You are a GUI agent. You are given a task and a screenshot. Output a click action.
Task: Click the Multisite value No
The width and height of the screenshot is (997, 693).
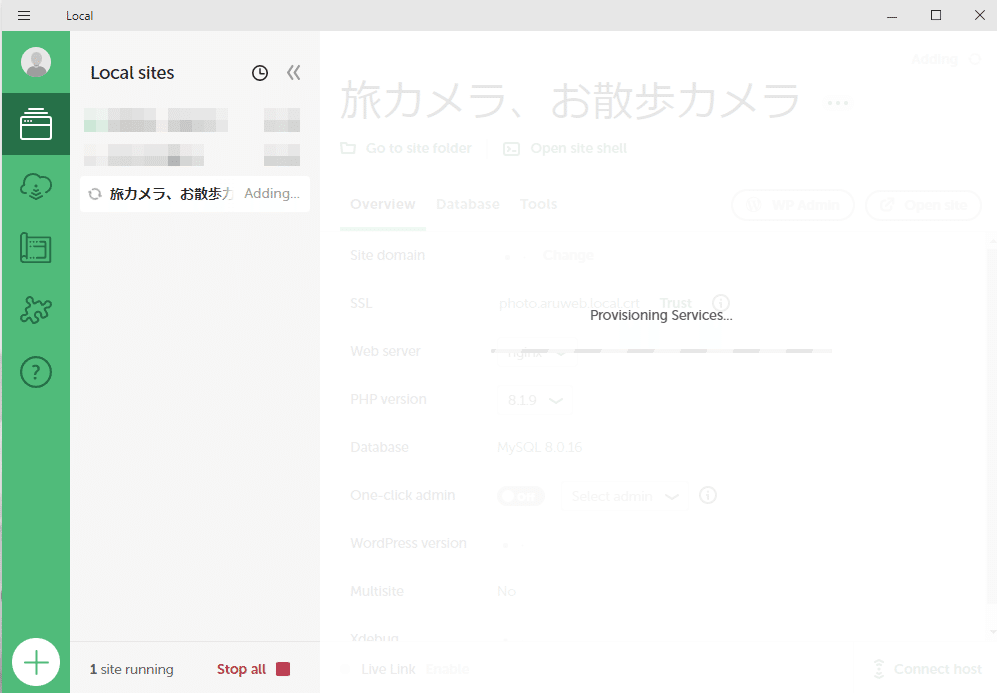pyautogui.click(x=506, y=591)
